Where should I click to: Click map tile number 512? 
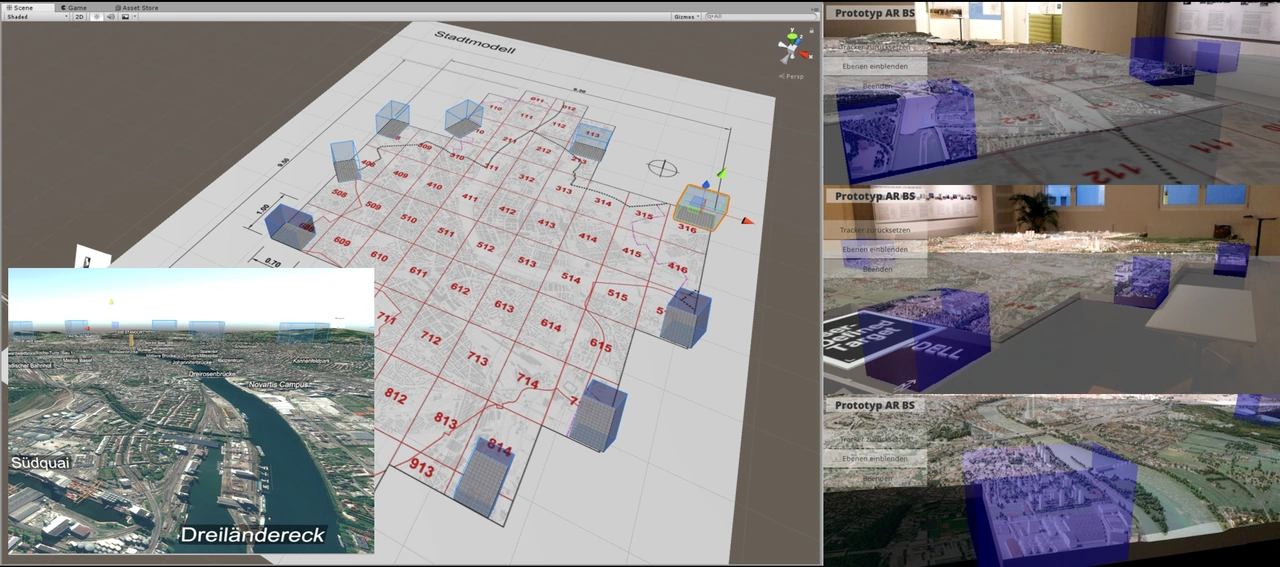(x=485, y=246)
